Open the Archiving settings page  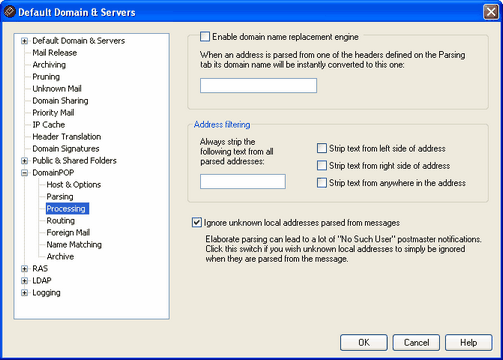click(x=49, y=65)
